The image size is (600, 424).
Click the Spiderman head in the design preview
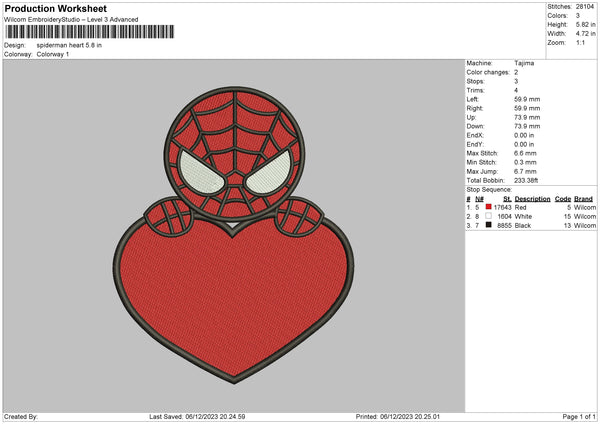(235, 153)
